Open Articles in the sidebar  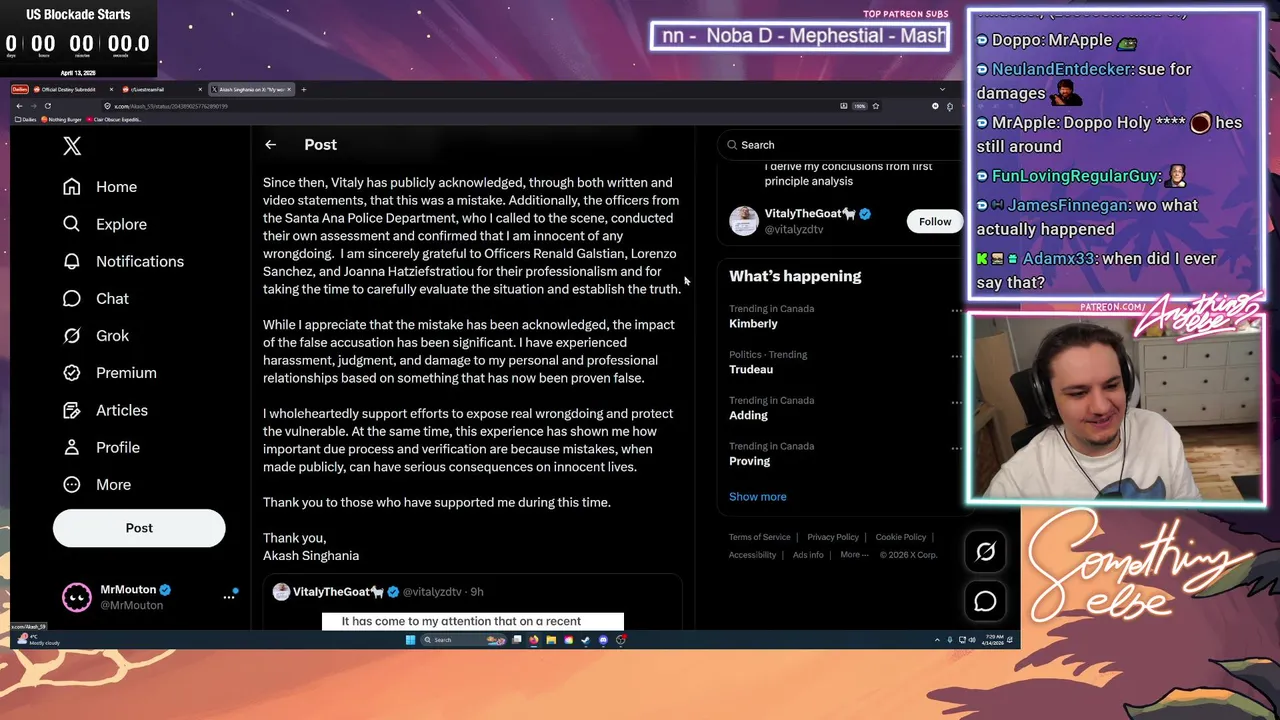pos(104,410)
